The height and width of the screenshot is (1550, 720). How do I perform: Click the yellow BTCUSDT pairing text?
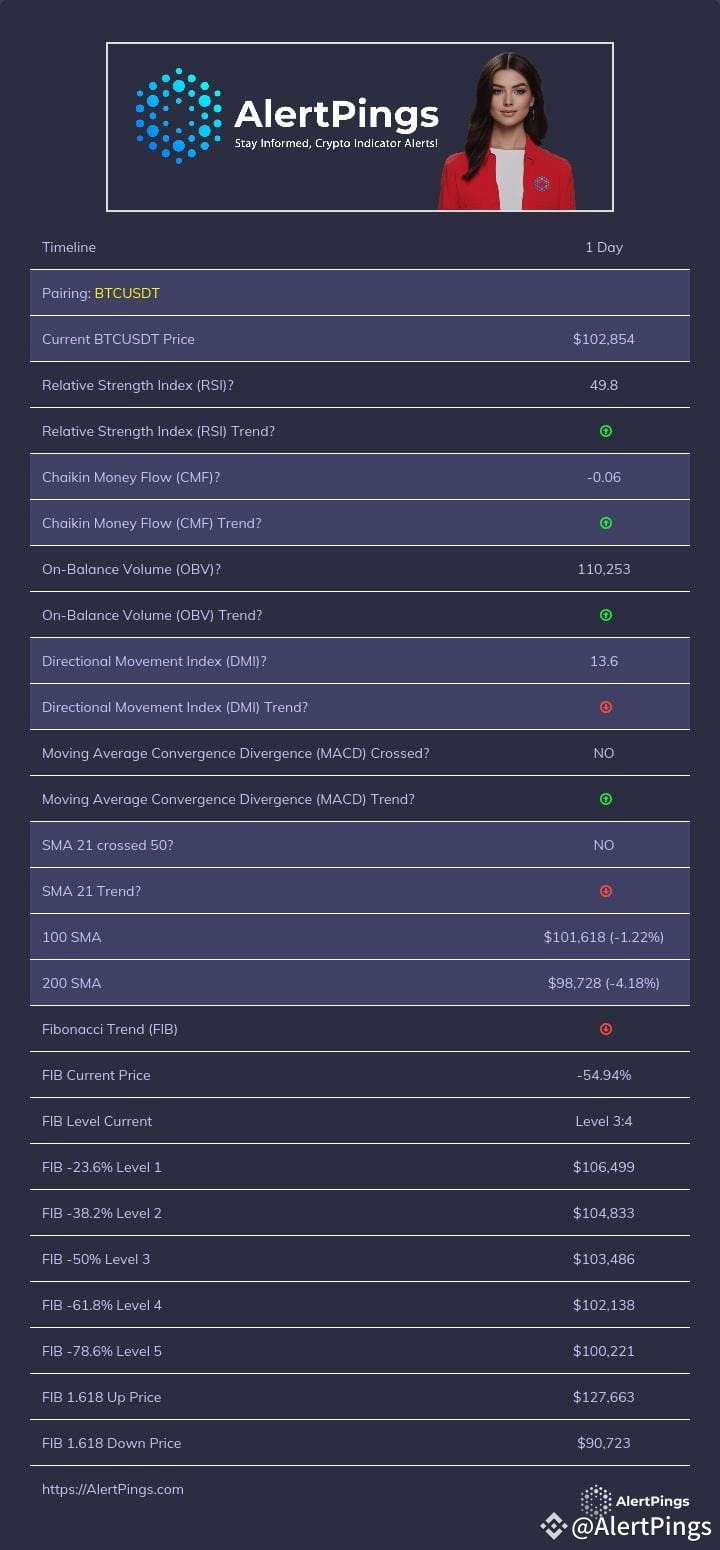pyautogui.click(x=127, y=293)
